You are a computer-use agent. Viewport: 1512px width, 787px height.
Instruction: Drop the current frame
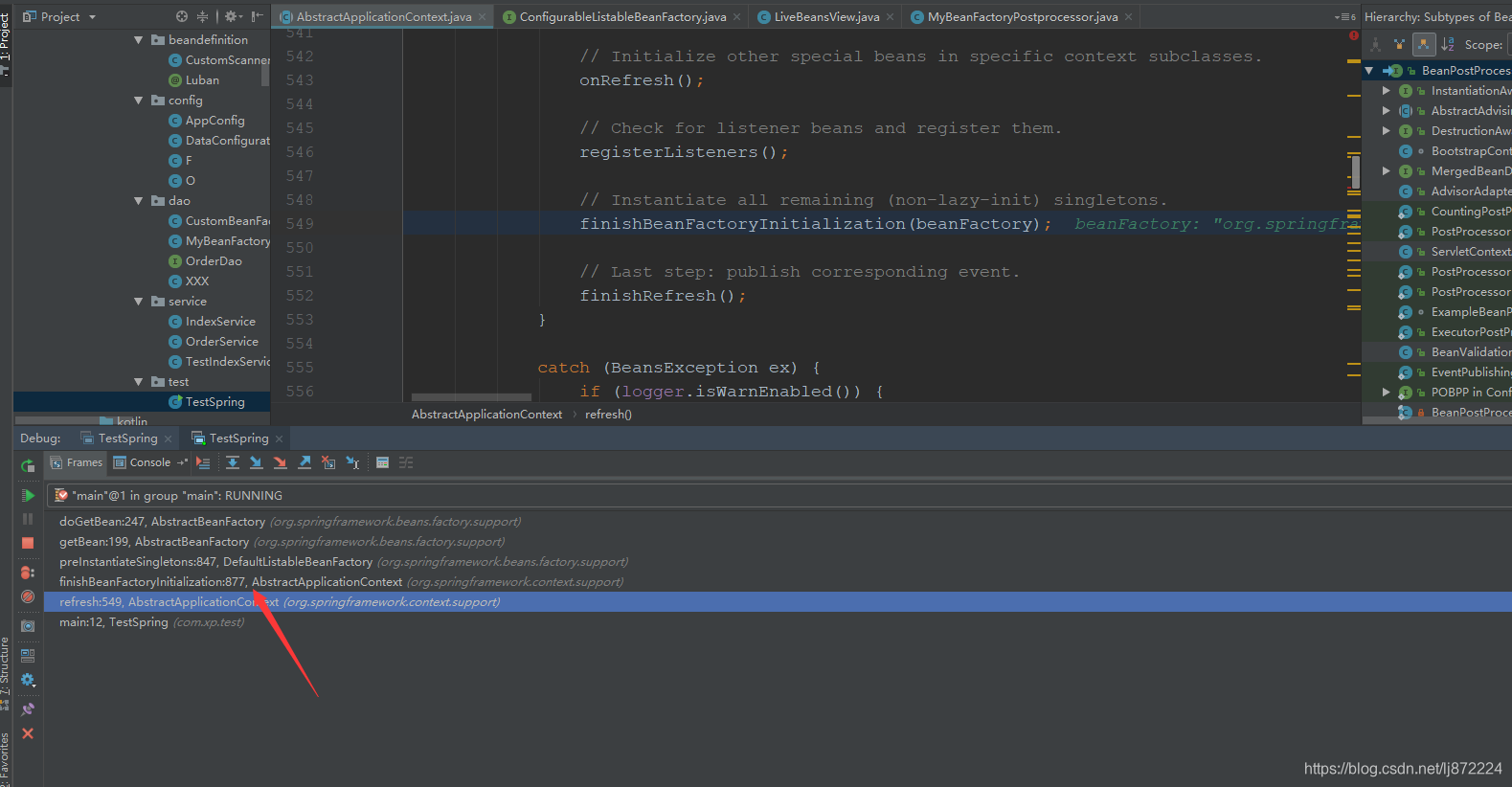(x=328, y=462)
